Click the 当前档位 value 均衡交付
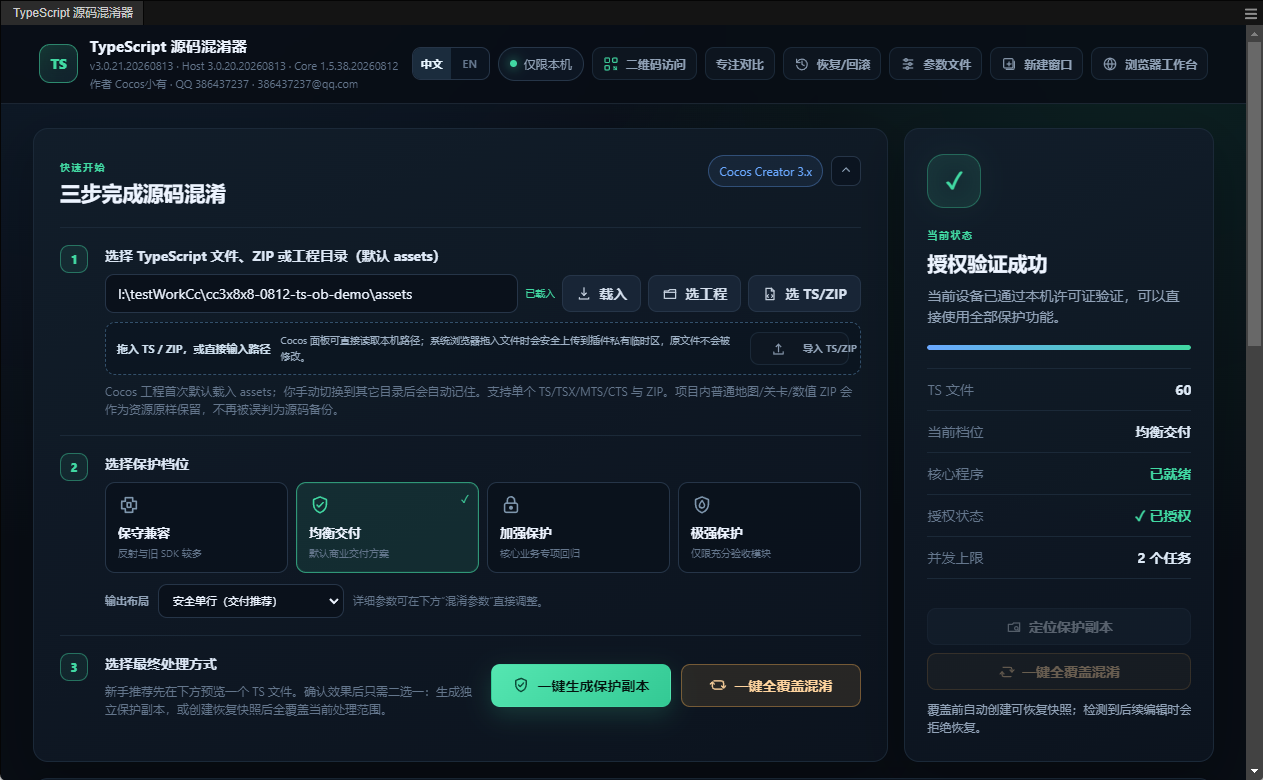The image size is (1263, 780). 1162,432
